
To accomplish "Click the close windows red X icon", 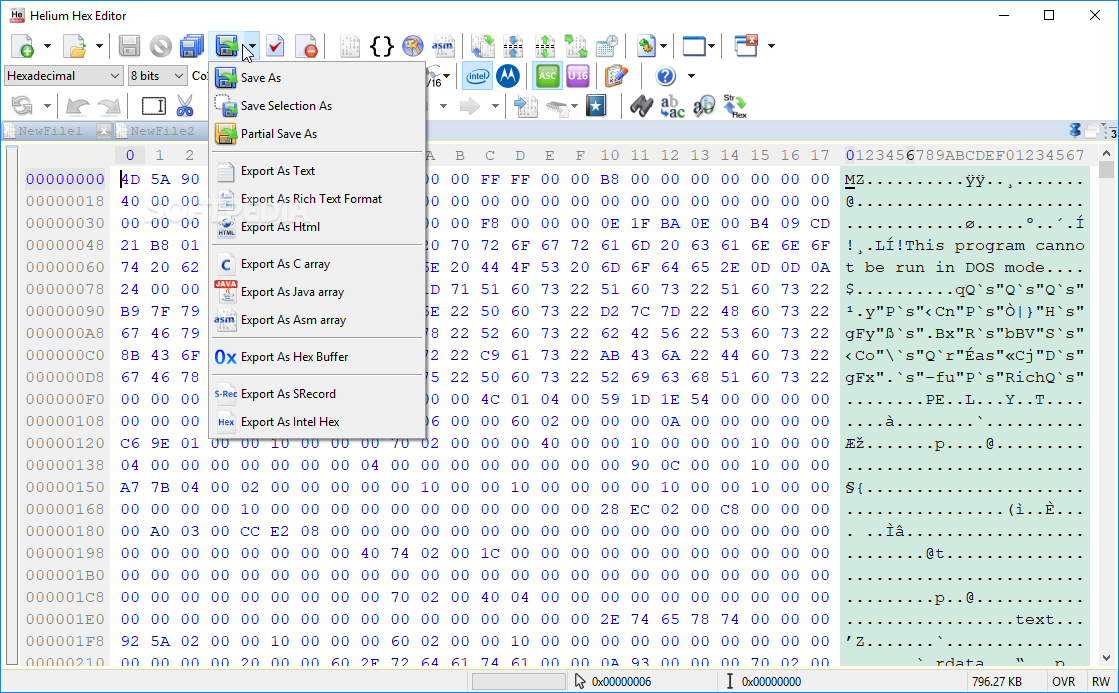I will point(746,46).
